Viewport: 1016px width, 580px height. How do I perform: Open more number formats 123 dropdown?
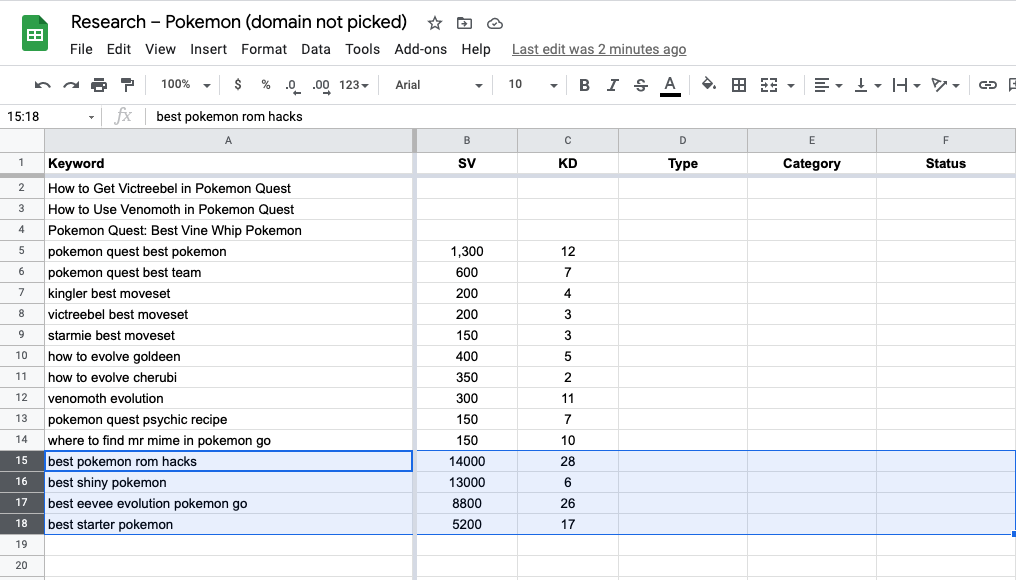click(x=354, y=85)
